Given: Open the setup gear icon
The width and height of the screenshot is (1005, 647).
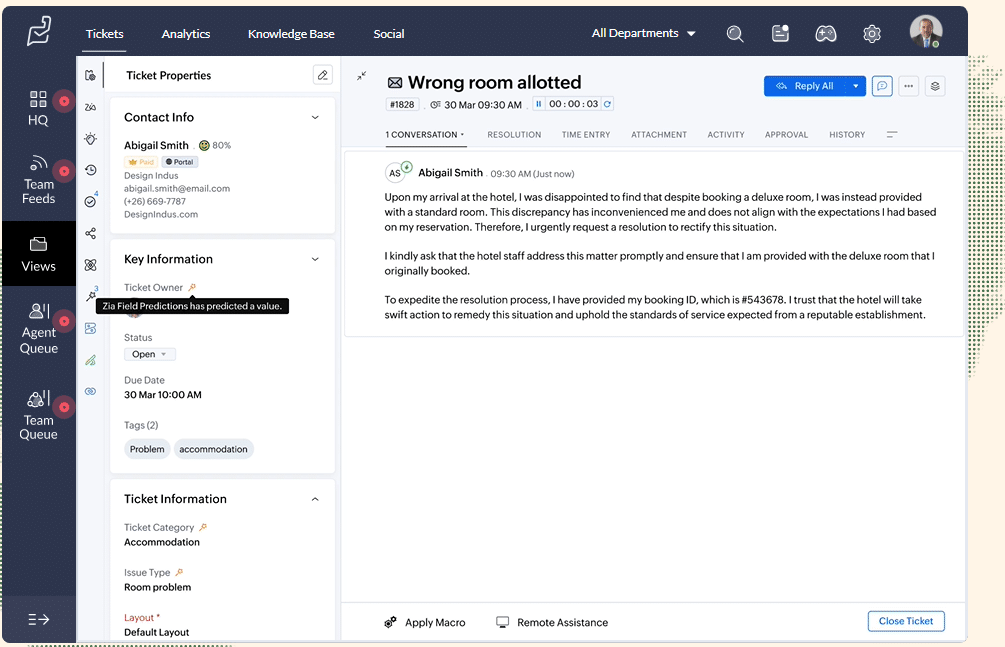Looking at the screenshot, I should pos(872,34).
